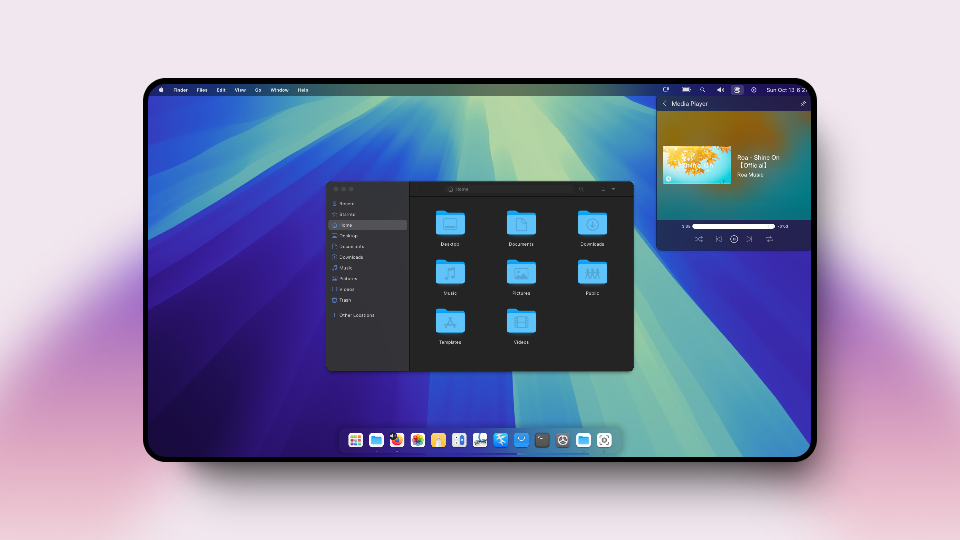Open the Finder menu in menu bar
This screenshot has height=540, width=960.
[x=181, y=90]
